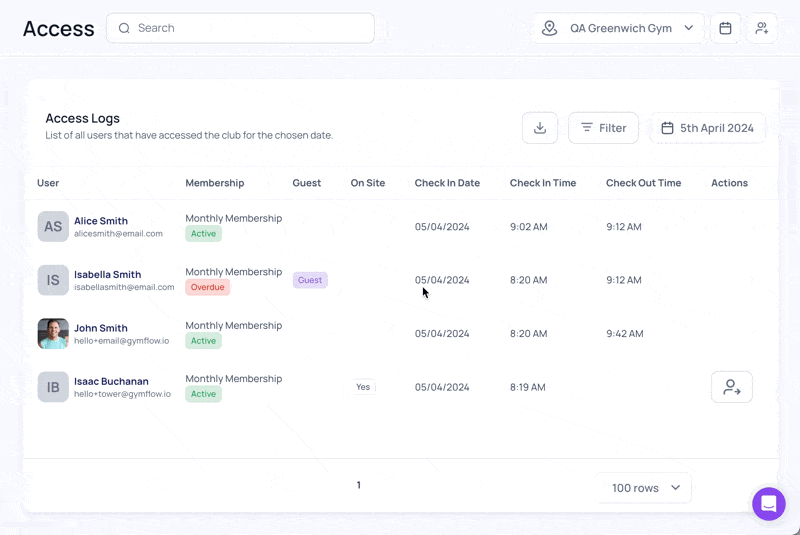Click the Guest badge on Isabella Smith
Image resolution: width=800 pixels, height=535 pixels.
[310, 280]
